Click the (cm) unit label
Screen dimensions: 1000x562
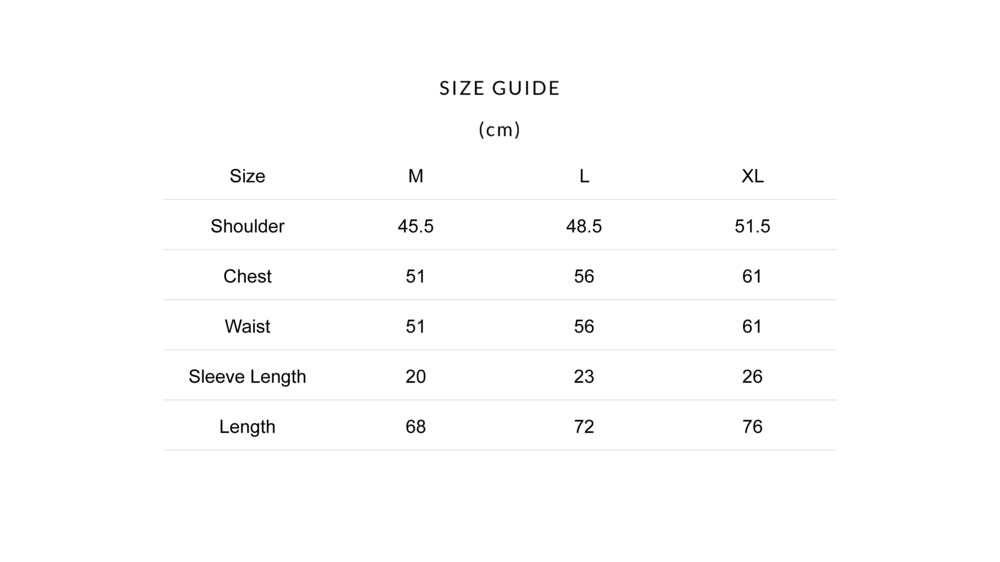(499, 129)
